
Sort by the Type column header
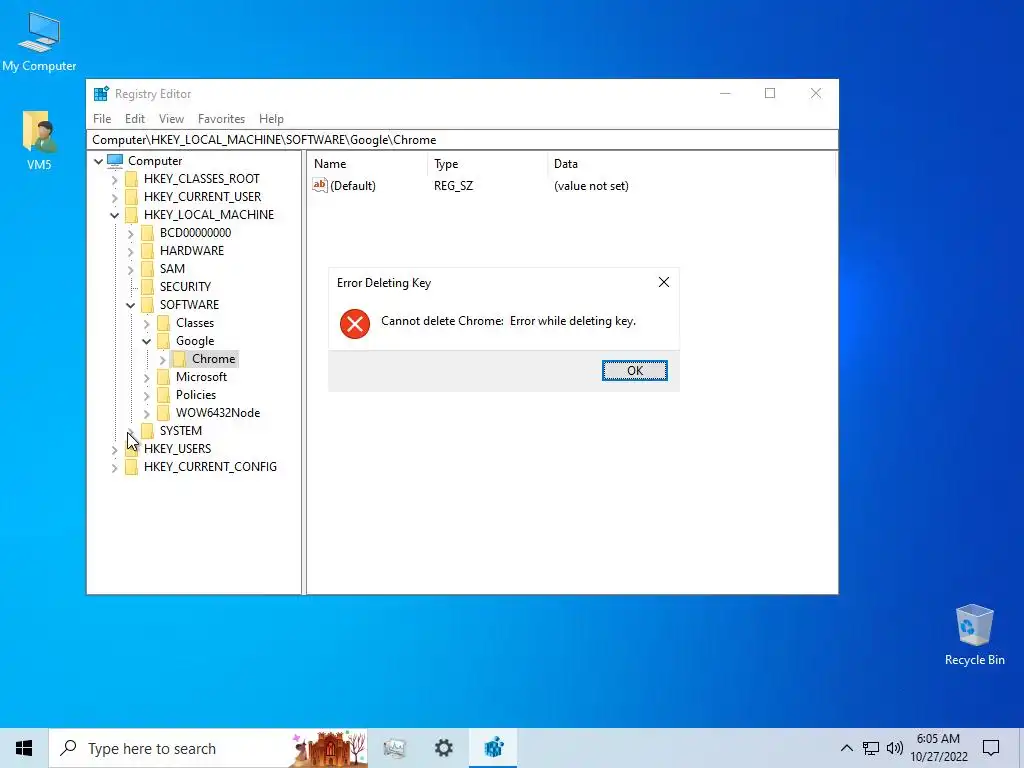(x=487, y=164)
